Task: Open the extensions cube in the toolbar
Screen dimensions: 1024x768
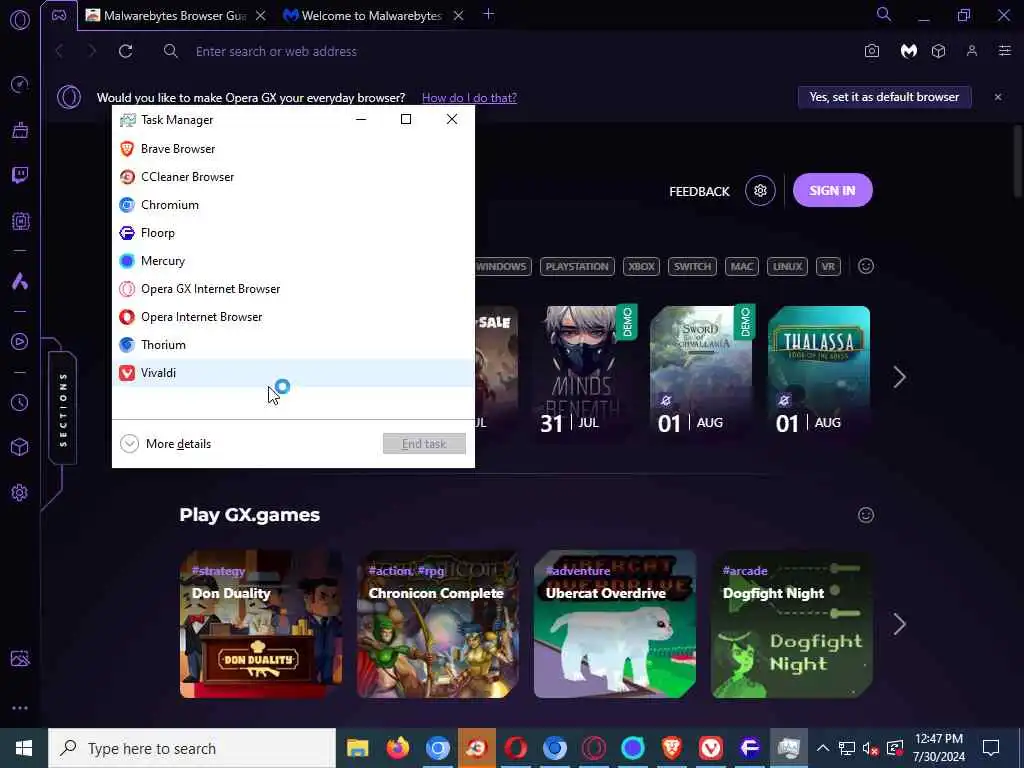Action: coord(938,51)
